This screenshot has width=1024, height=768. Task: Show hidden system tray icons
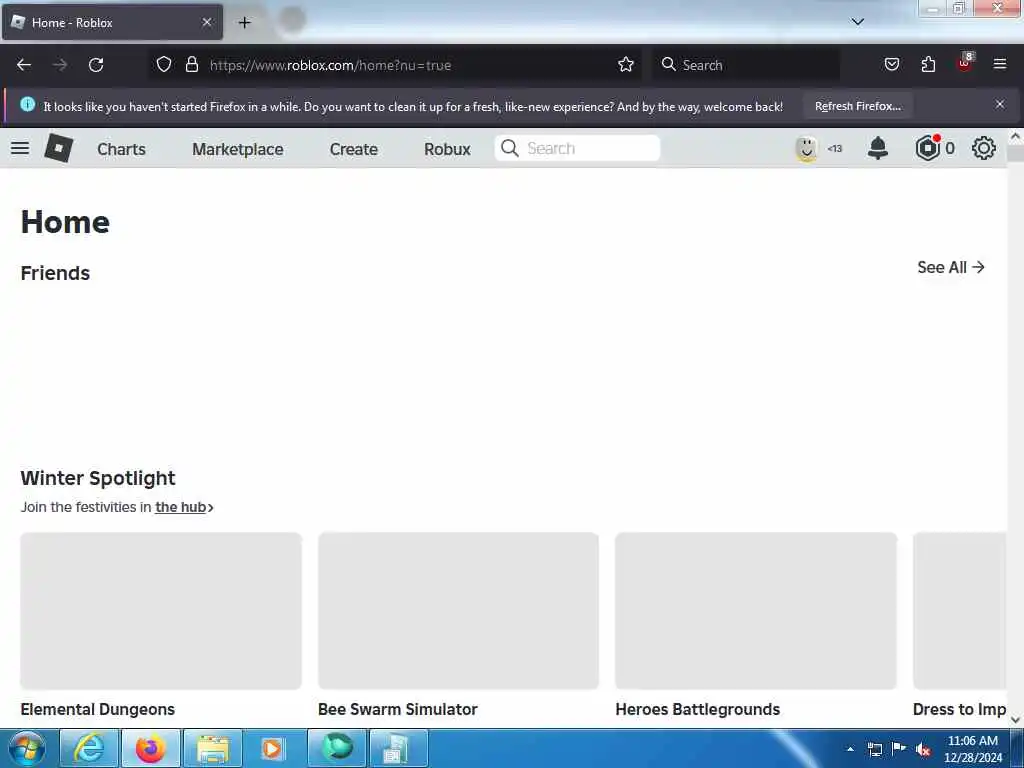(x=850, y=749)
